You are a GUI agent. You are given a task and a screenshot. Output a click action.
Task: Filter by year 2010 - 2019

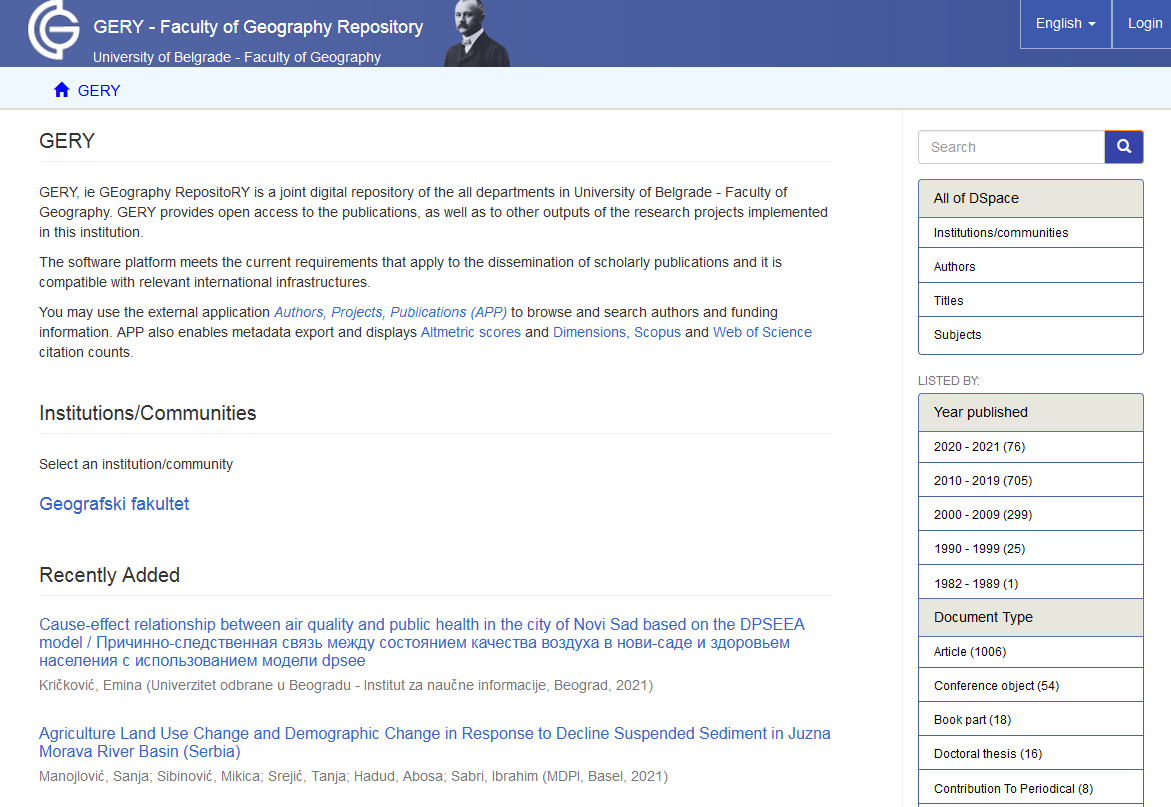click(982, 481)
